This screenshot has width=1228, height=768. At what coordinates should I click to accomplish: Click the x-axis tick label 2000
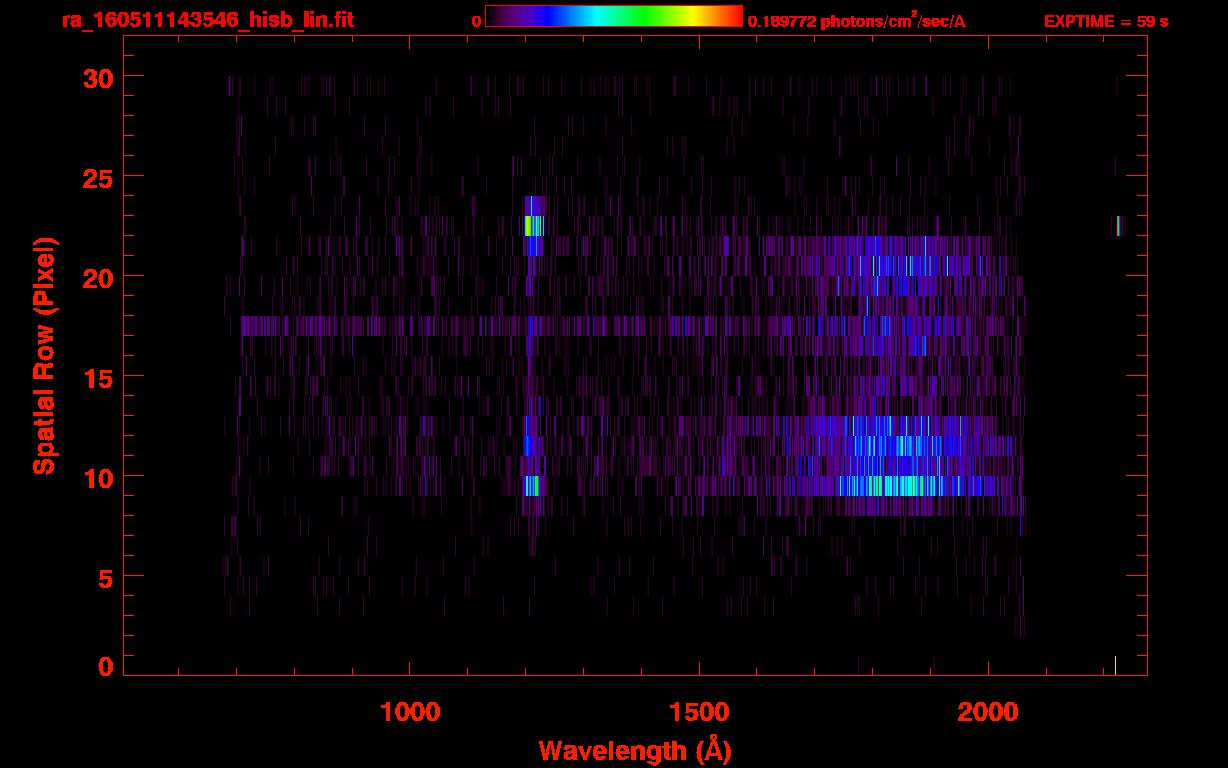coord(988,712)
